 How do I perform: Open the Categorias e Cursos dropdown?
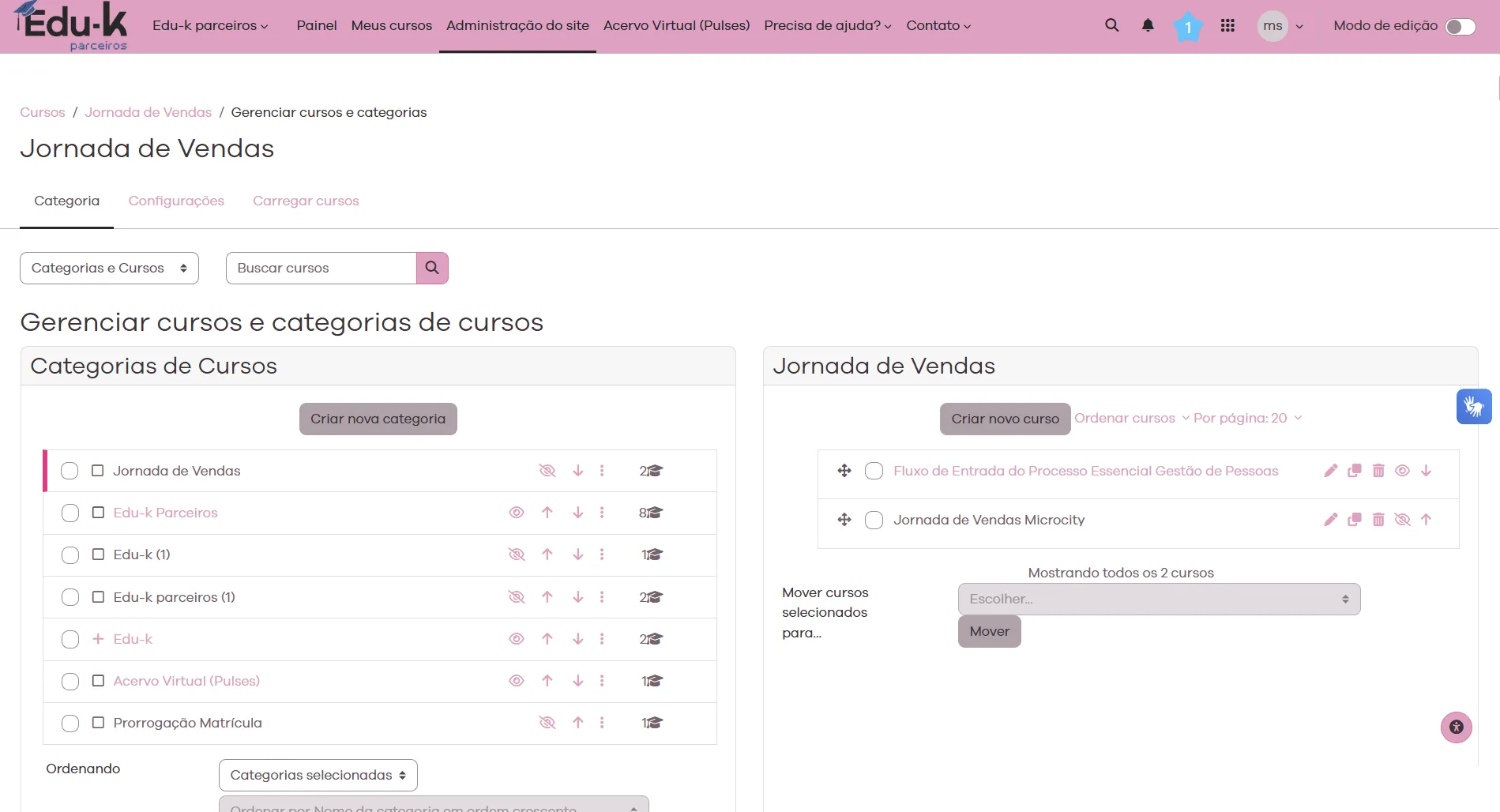coord(109,269)
